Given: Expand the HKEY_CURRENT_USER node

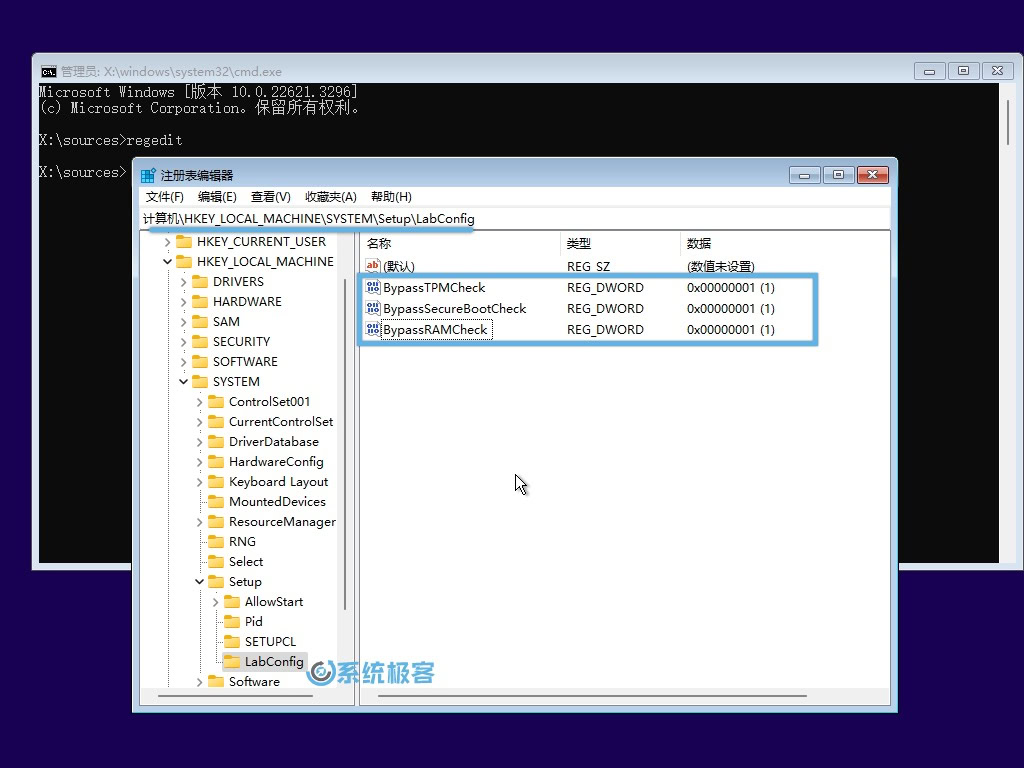Looking at the screenshot, I should click(x=167, y=241).
